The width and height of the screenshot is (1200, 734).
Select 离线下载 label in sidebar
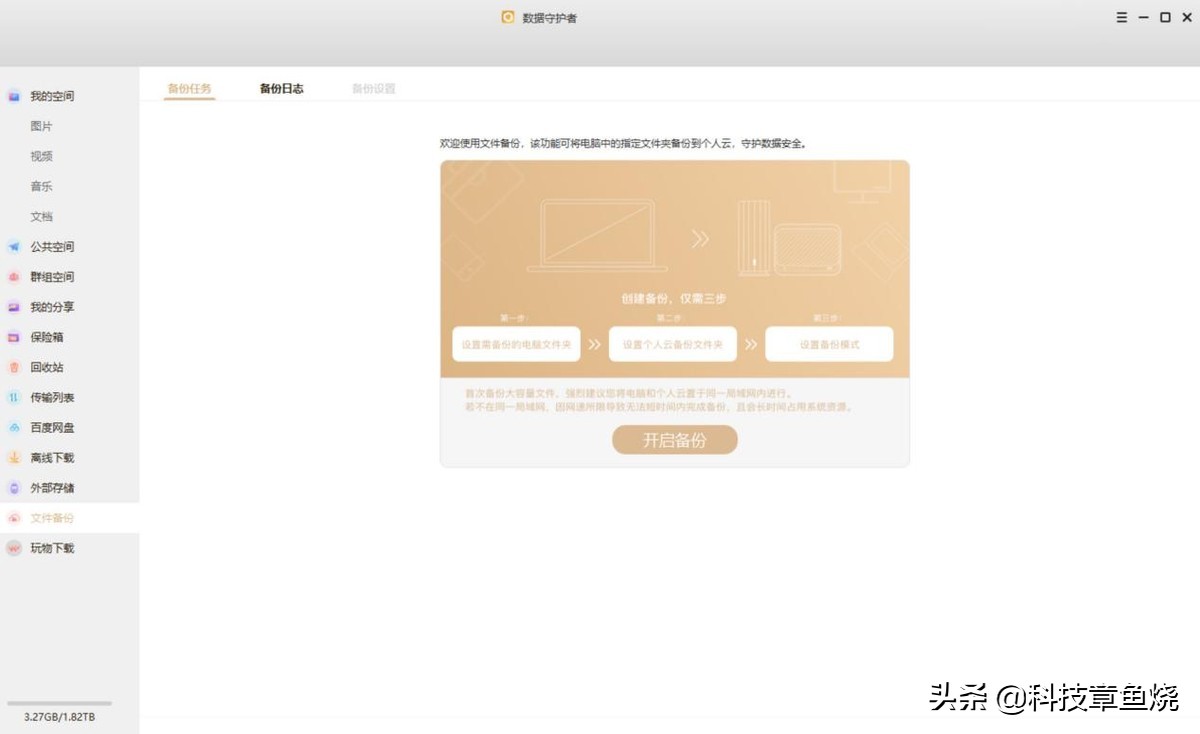pyautogui.click(x=52, y=458)
